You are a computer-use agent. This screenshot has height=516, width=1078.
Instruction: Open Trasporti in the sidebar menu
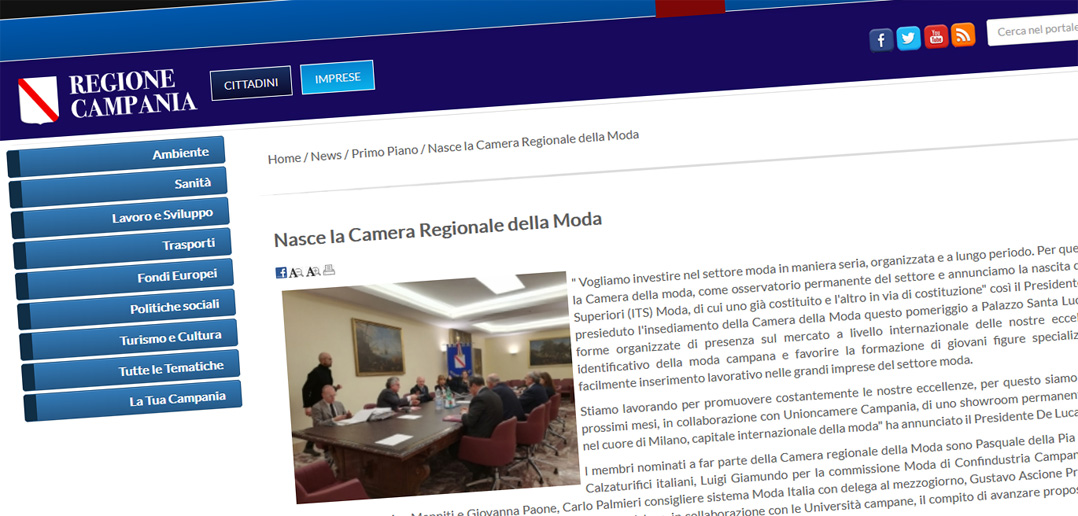(122, 248)
